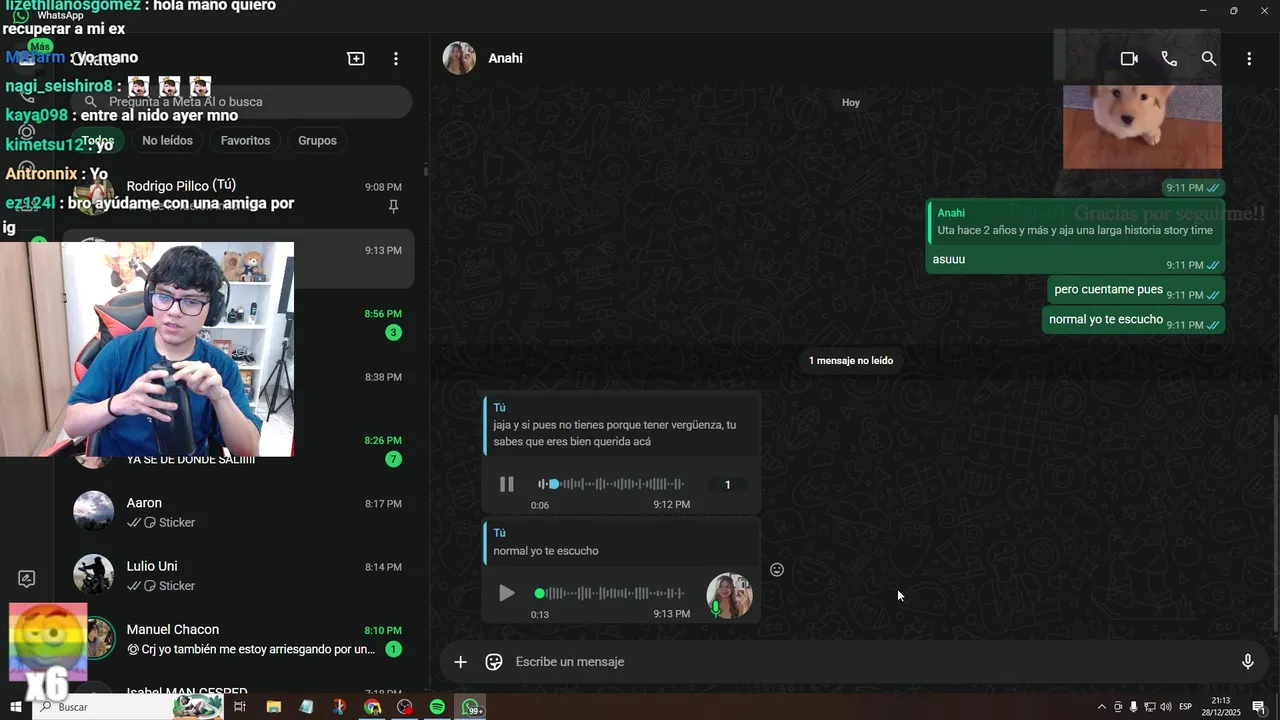Select the Grupos filter tab

tap(317, 141)
